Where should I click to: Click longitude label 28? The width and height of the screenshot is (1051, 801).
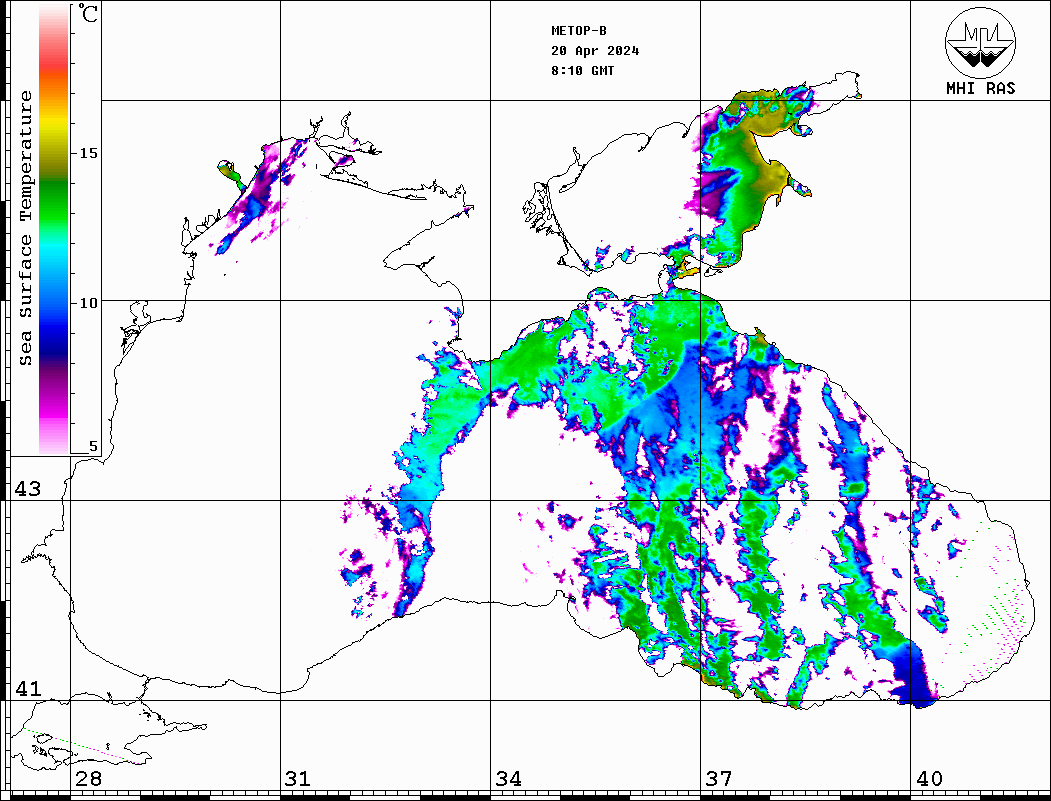[x=88, y=779]
